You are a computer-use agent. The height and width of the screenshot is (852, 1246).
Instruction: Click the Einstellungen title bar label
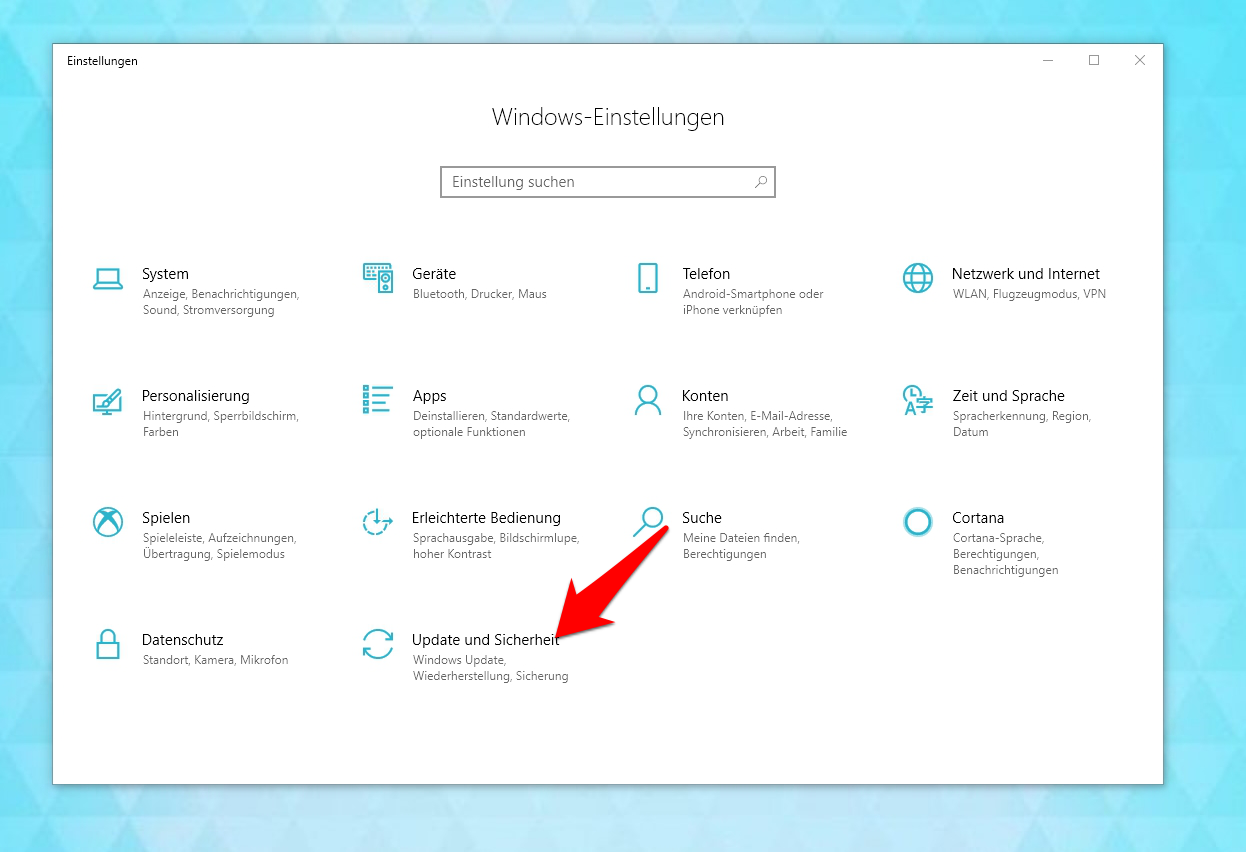(x=103, y=61)
